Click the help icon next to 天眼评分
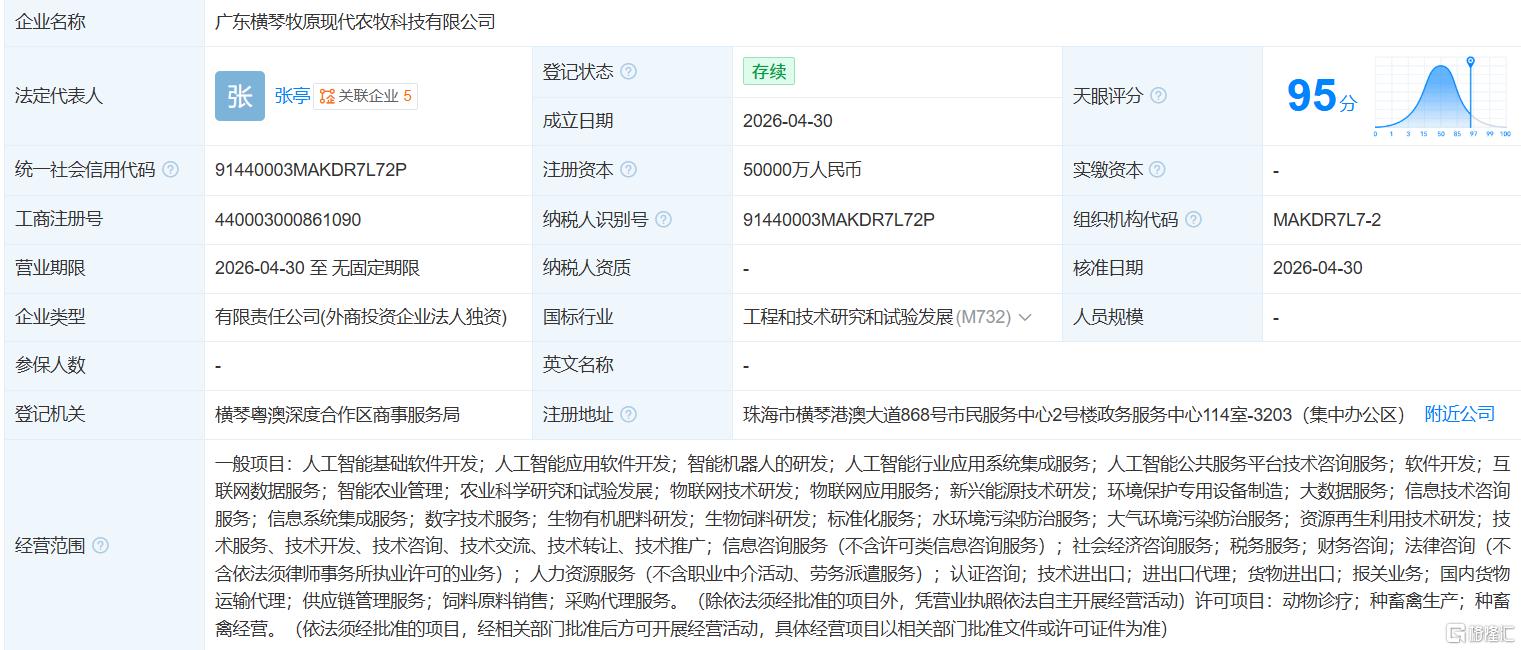The image size is (1521, 650). tap(1158, 96)
